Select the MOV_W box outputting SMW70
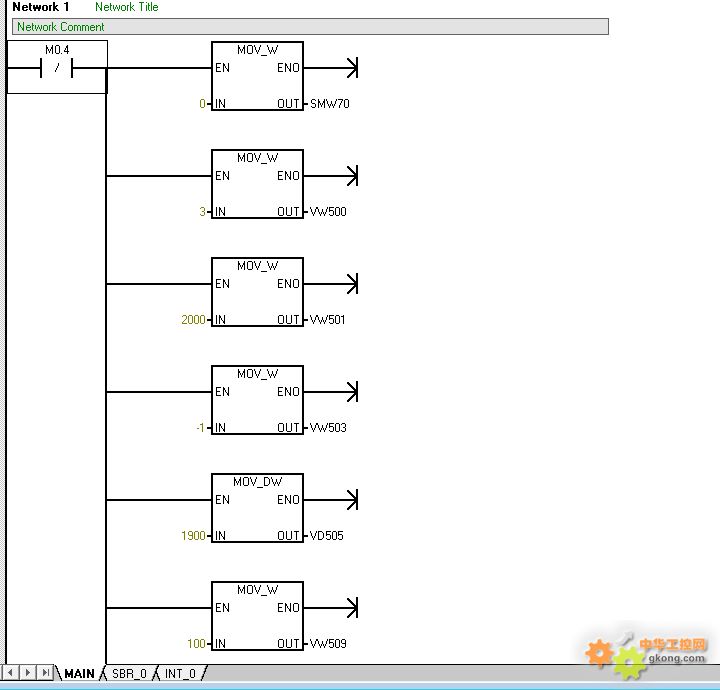The width and height of the screenshot is (720, 690). pyautogui.click(x=257, y=76)
